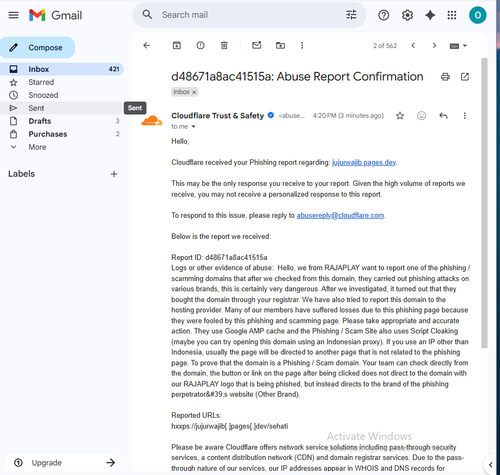Delete this email
Screen dimensions: 500x475
coord(224,45)
